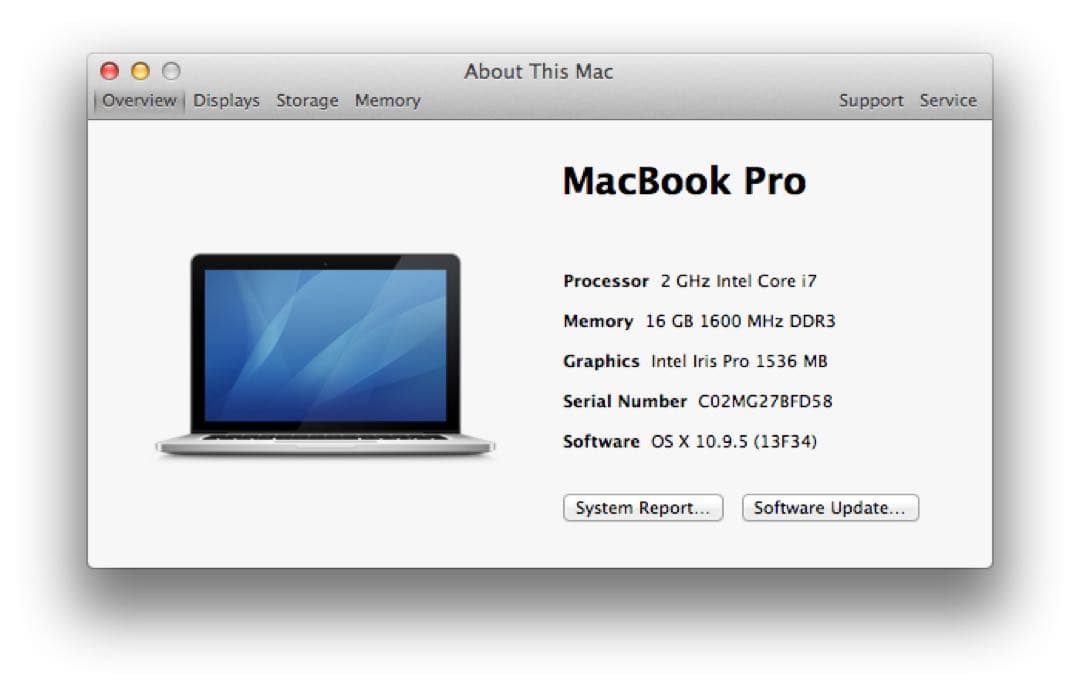Click the Software label text

click(601, 441)
